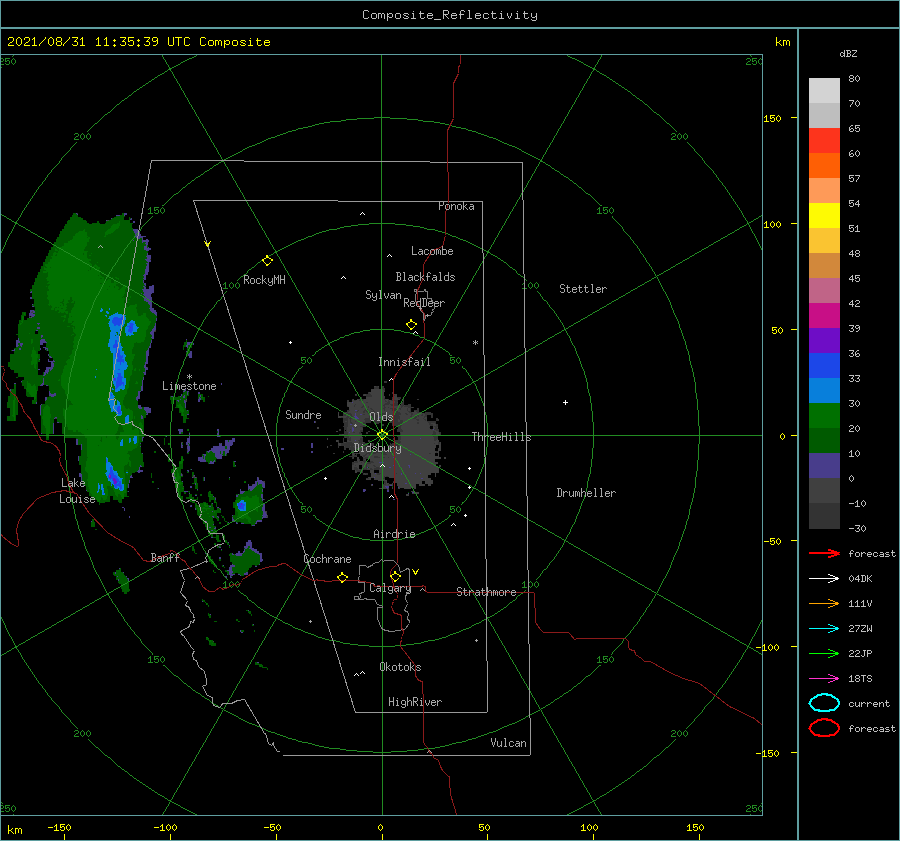The image size is (900, 841).
Task: Select the ThreeHills label
Action: pos(502,437)
